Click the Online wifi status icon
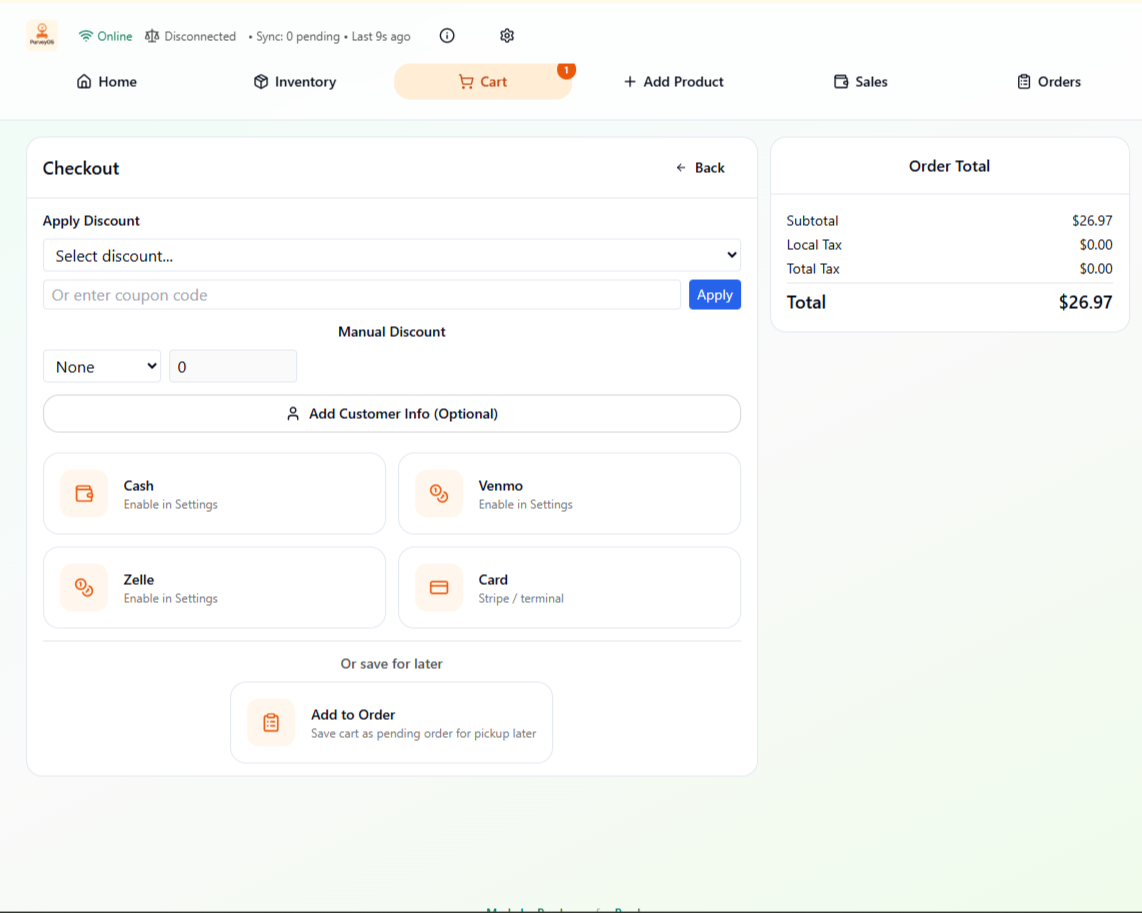The image size is (1142, 913). click(x=86, y=36)
